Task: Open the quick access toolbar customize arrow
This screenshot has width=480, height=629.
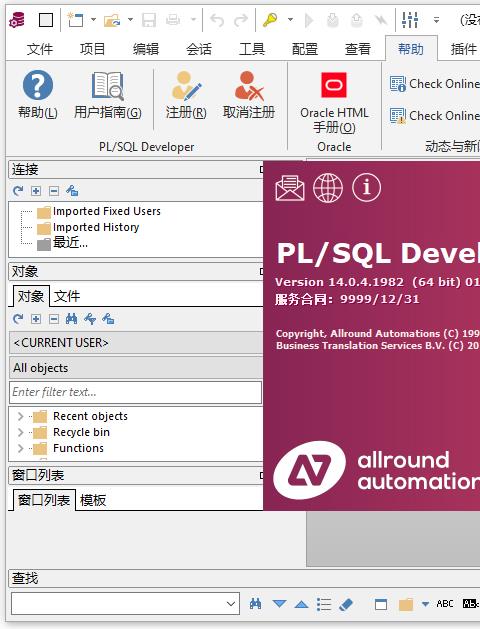Action: tap(436, 19)
